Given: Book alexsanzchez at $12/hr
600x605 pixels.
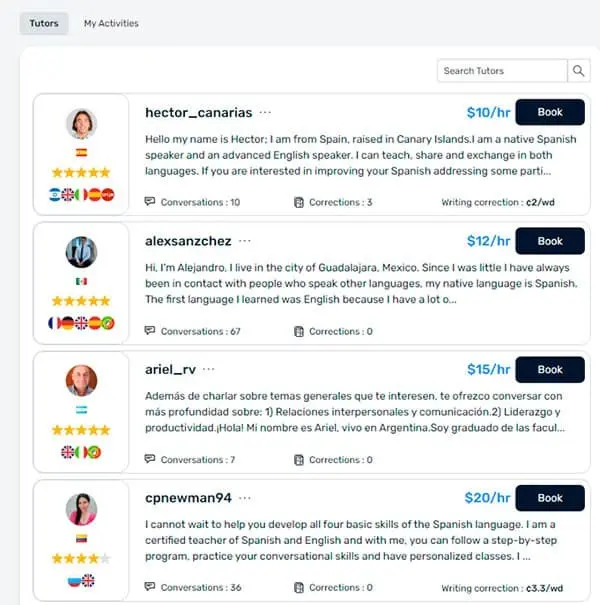Looking at the screenshot, I should [550, 241].
